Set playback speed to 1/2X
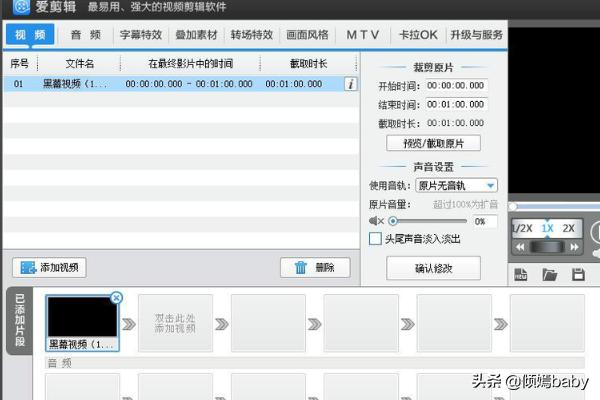Screen dimensions: 600x400 (x=522, y=228)
